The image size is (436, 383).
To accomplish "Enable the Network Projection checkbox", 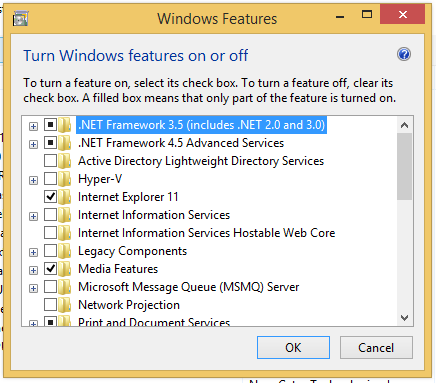I will [x=50, y=305].
